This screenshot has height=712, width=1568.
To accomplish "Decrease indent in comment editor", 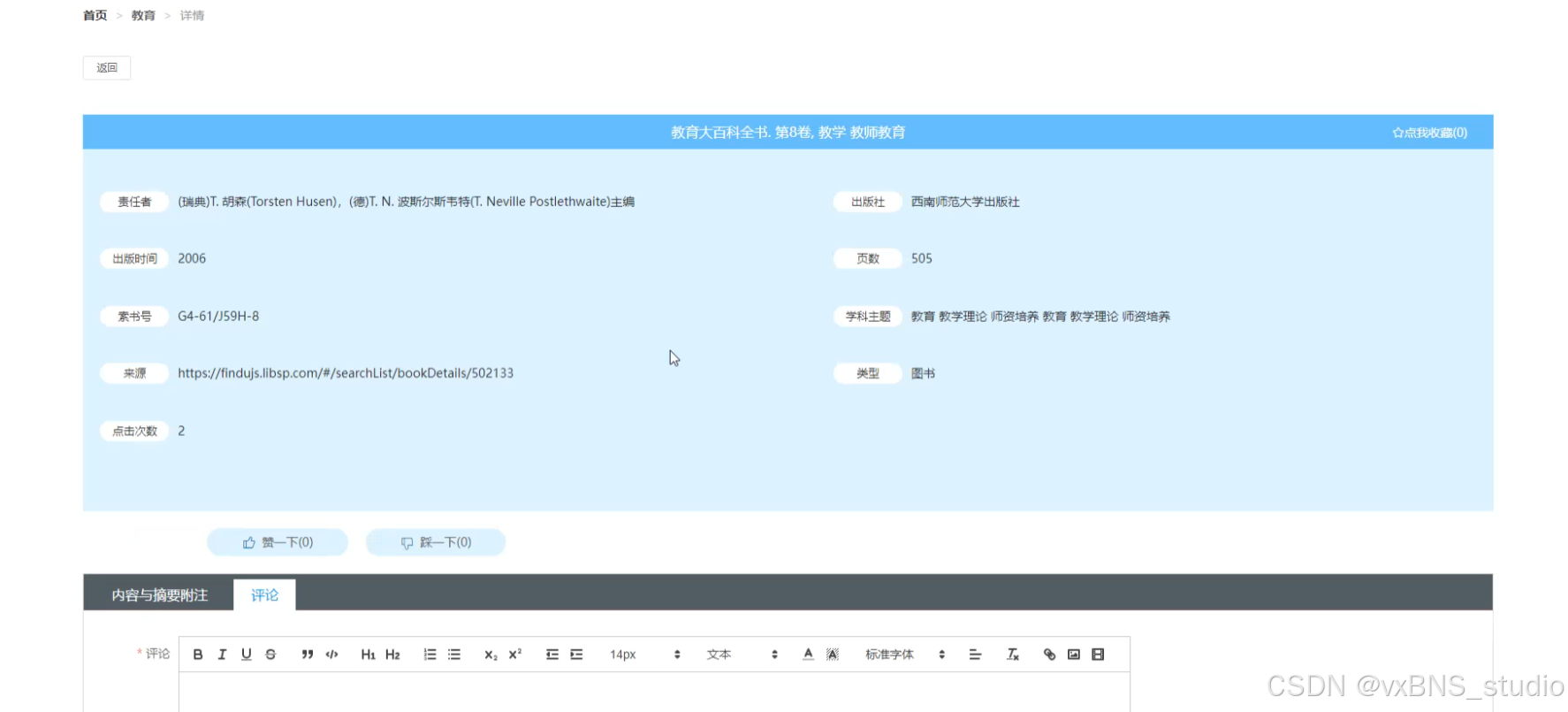I will [552, 655].
